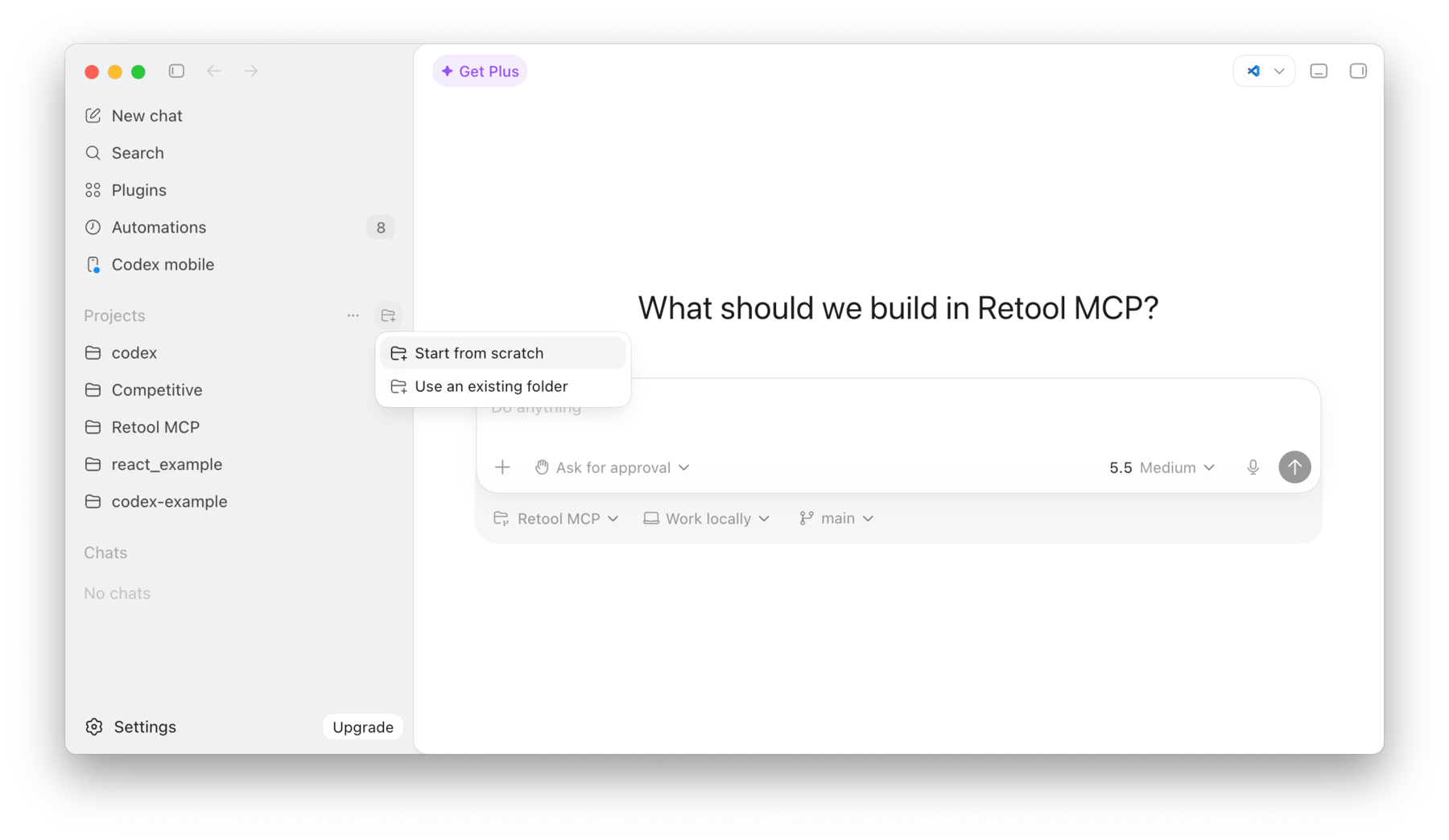This screenshot has width=1449, height=840.
Task: Click the Competitive project folder icon
Action: 93,389
